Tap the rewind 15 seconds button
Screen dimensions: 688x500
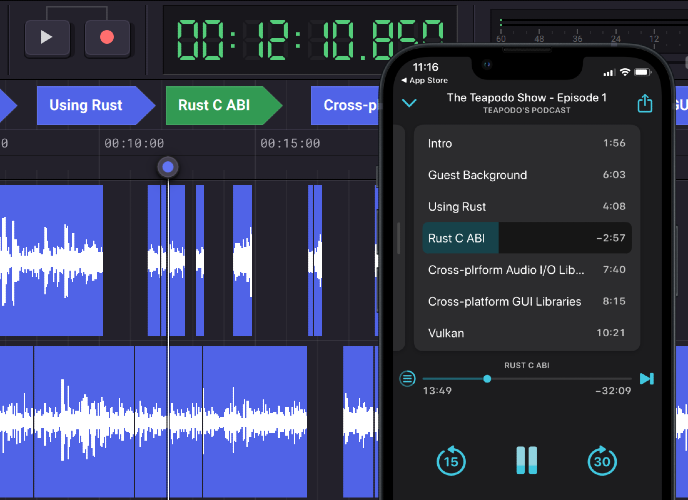(x=451, y=461)
